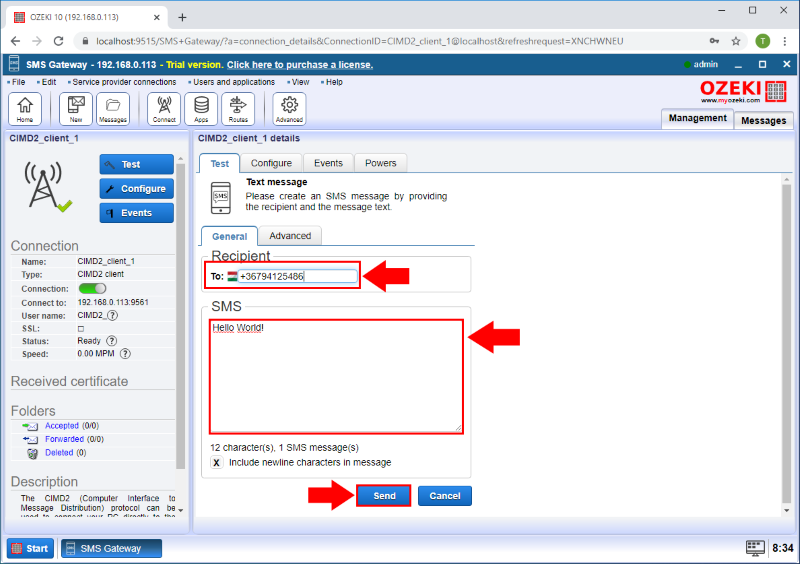Open the Accepted folder link
800x564 pixels.
(62, 426)
